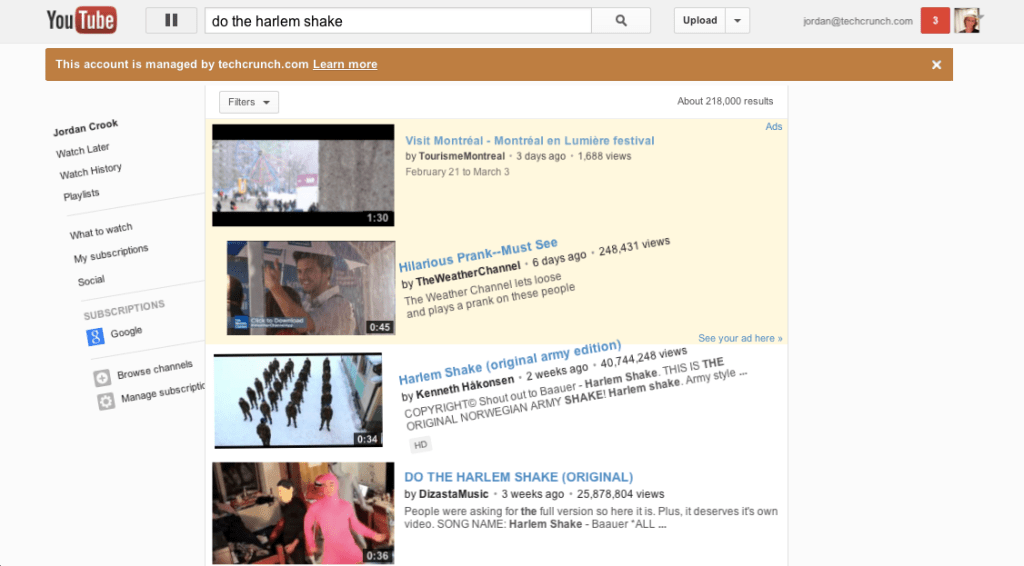
Task: Open DizastaMusic channel link
Action: point(453,494)
